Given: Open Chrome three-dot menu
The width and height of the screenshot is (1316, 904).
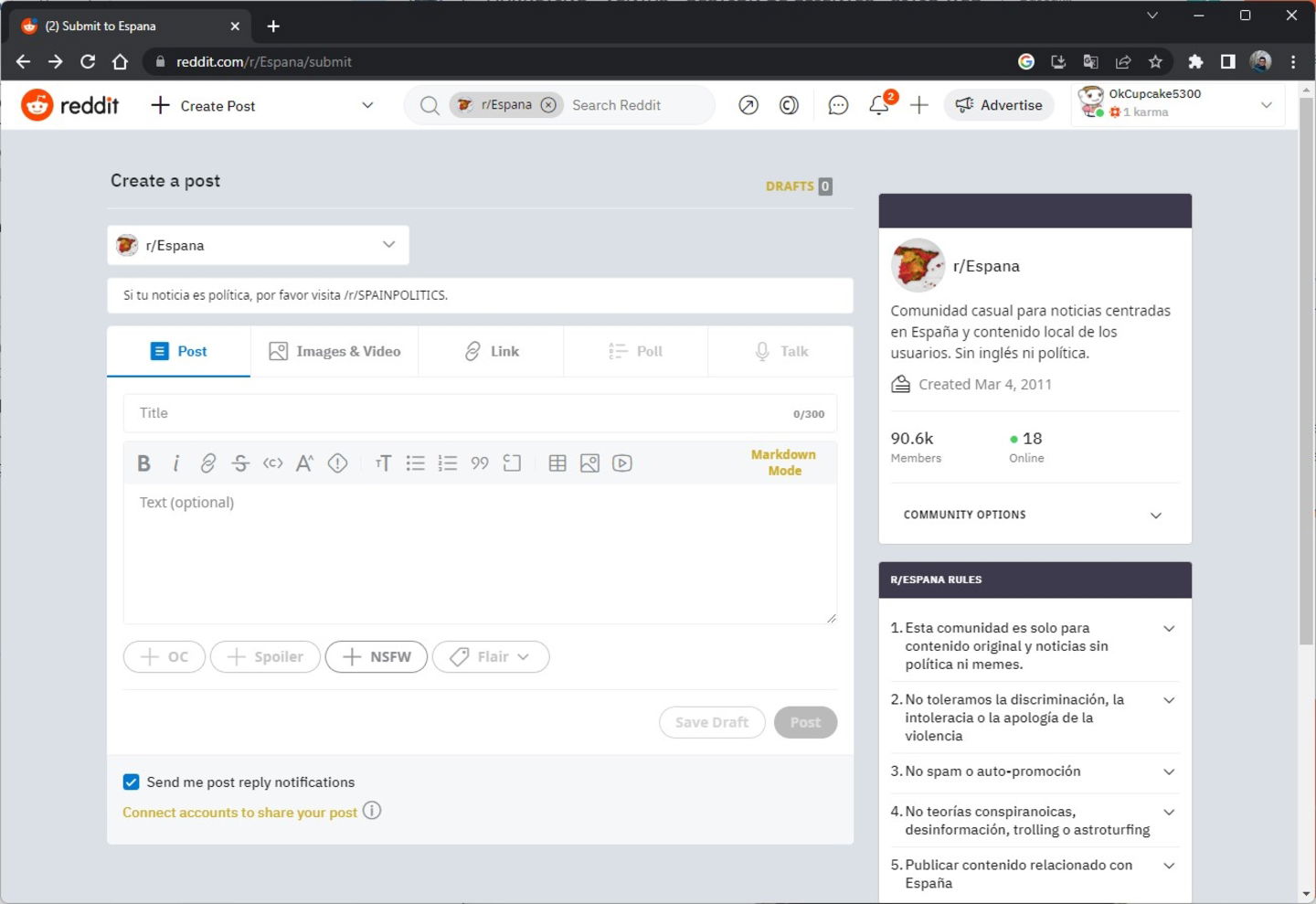Looking at the screenshot, I should point(1292,62).
